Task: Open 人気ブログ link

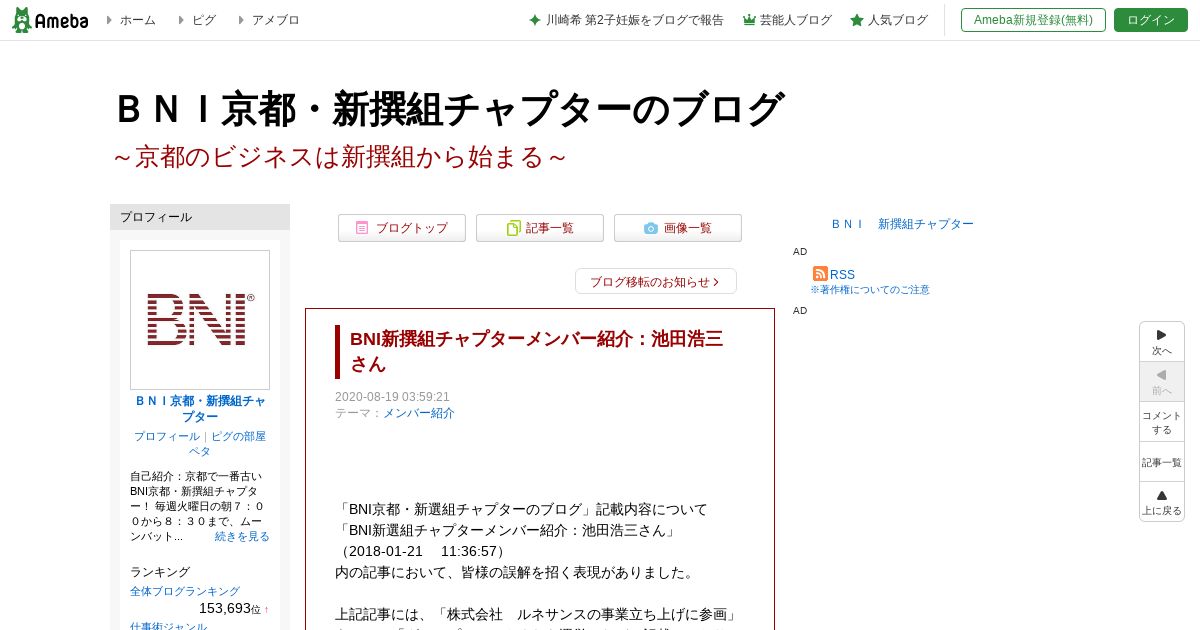Action: tap(898, 20)
